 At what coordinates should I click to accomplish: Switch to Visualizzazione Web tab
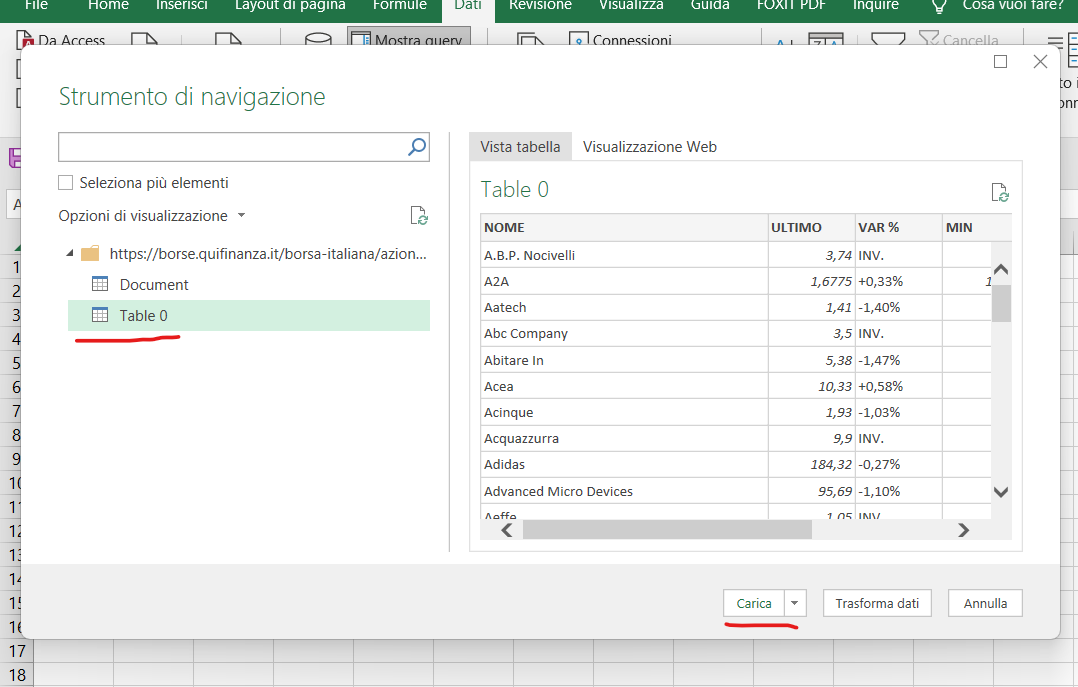pos(649,146)
